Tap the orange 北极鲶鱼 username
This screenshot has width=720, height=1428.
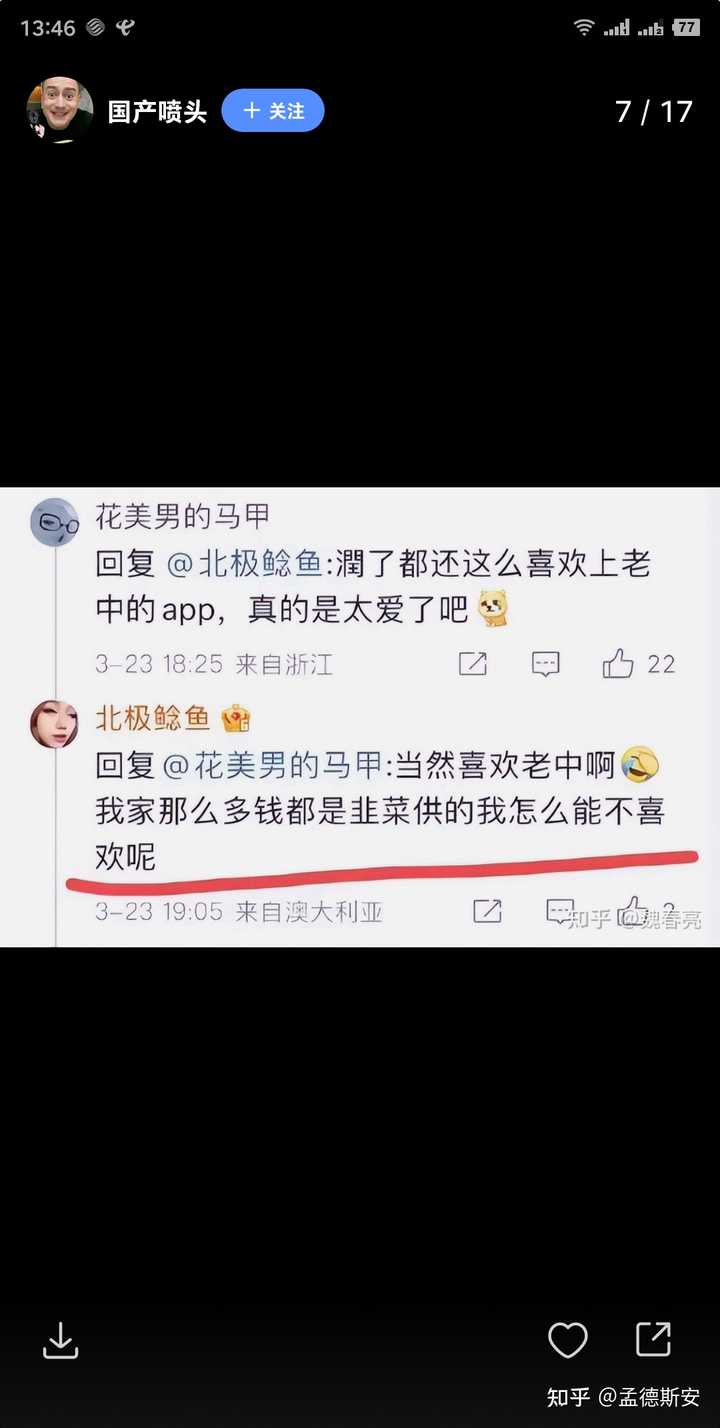pyautogui.click(x=153, y=717)
